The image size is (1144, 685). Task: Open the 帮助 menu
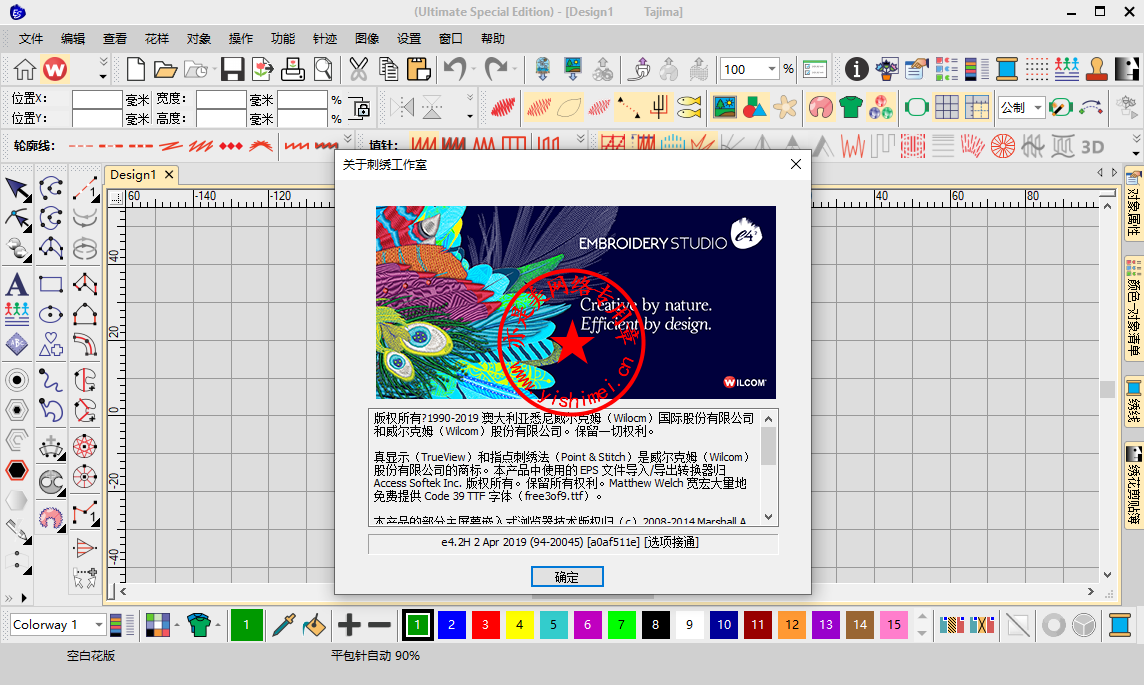(x=493, y=39)
